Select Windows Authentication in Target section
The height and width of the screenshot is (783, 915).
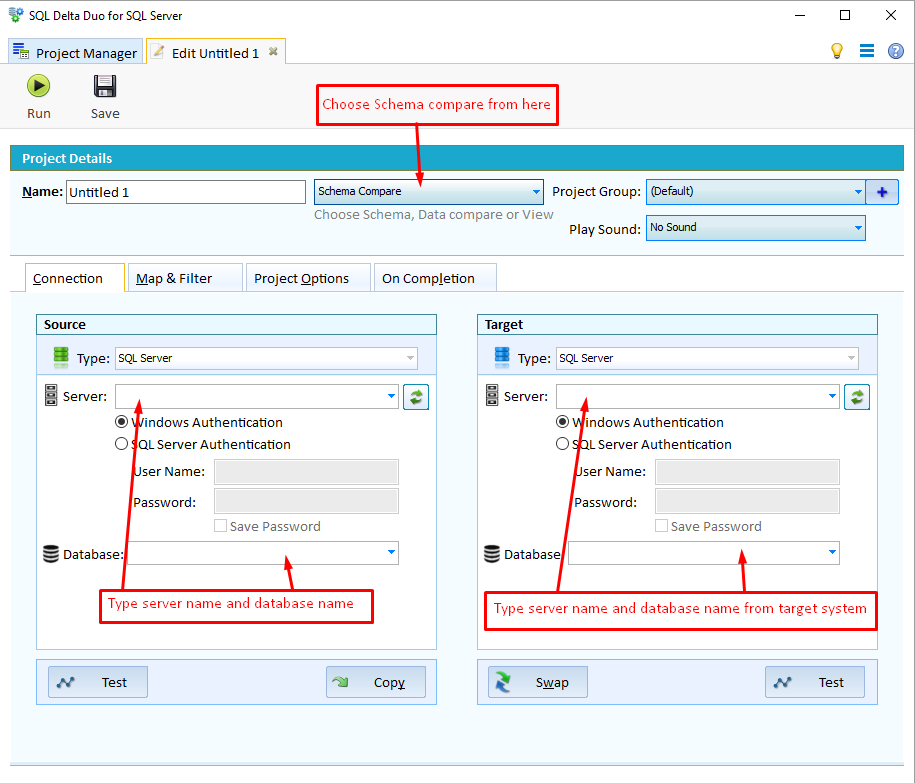point(563,422)
